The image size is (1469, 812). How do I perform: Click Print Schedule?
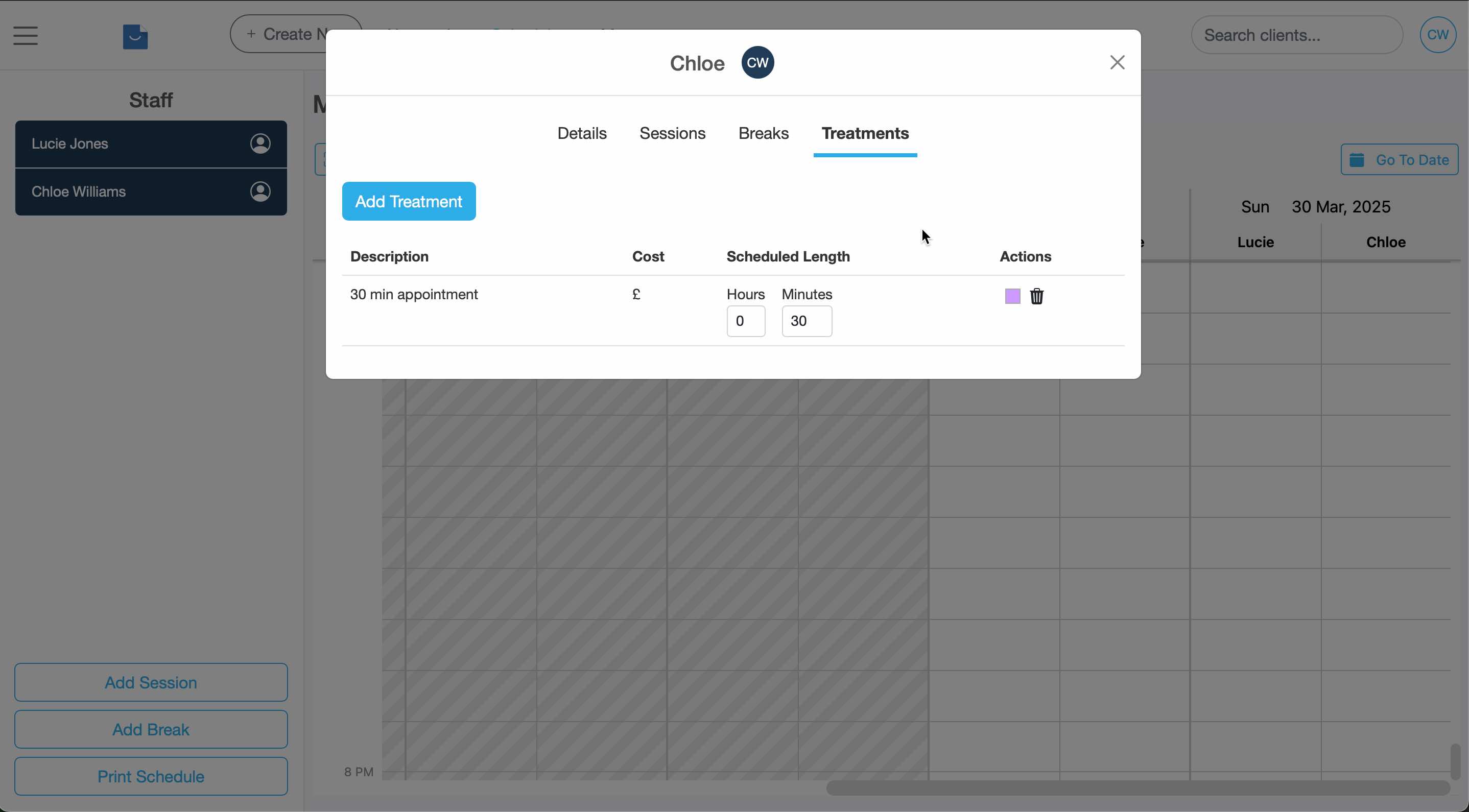(151, 776)
